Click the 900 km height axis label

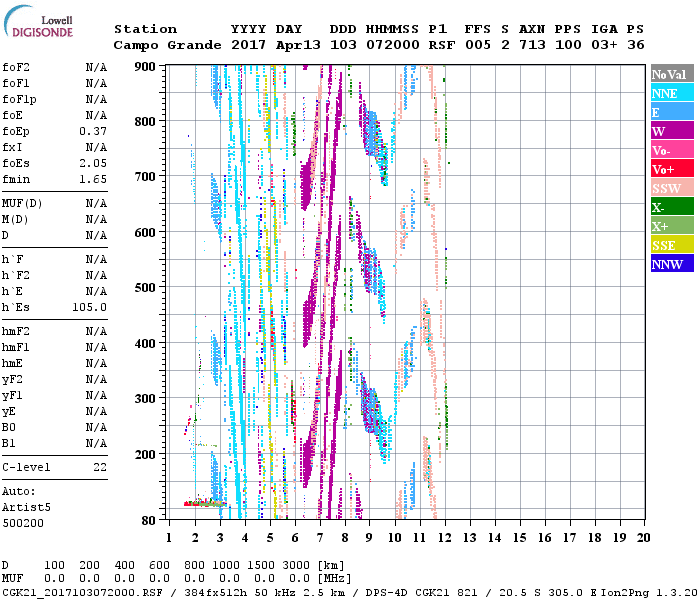tap(145, 67)
